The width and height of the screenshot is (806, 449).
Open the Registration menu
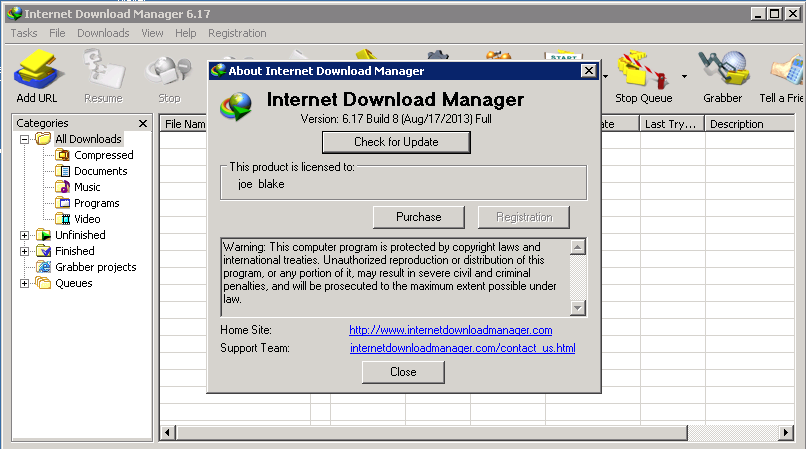coord(237,33)
